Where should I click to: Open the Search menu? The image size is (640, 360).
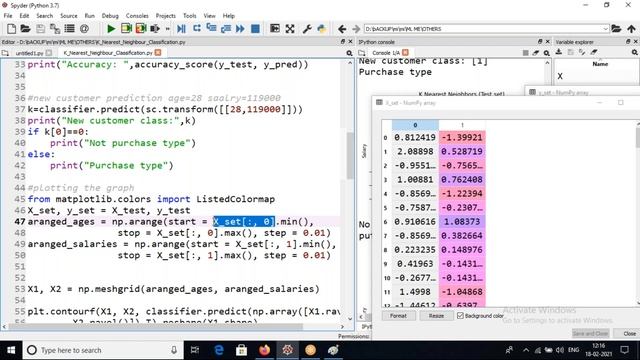point(44,16)
